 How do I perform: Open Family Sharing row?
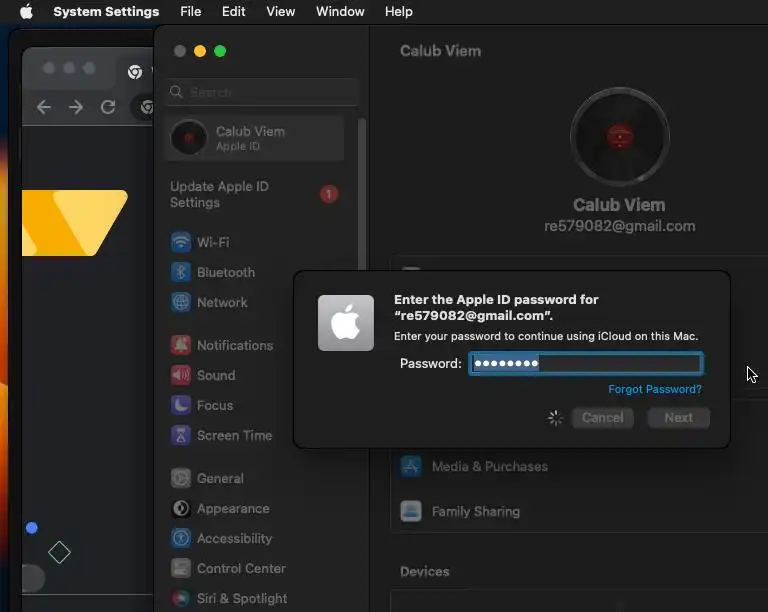[579, 511]
